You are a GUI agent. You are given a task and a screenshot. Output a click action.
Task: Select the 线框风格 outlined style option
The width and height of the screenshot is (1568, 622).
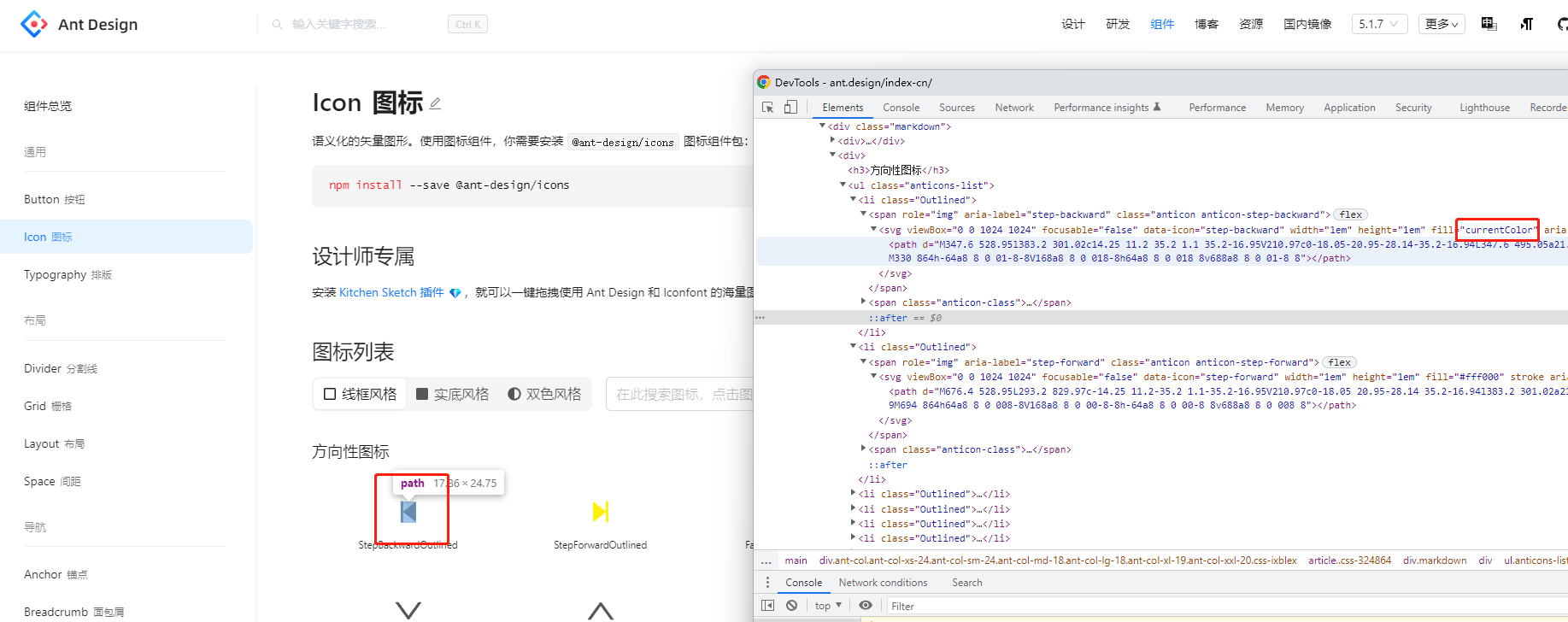[361, 394]
